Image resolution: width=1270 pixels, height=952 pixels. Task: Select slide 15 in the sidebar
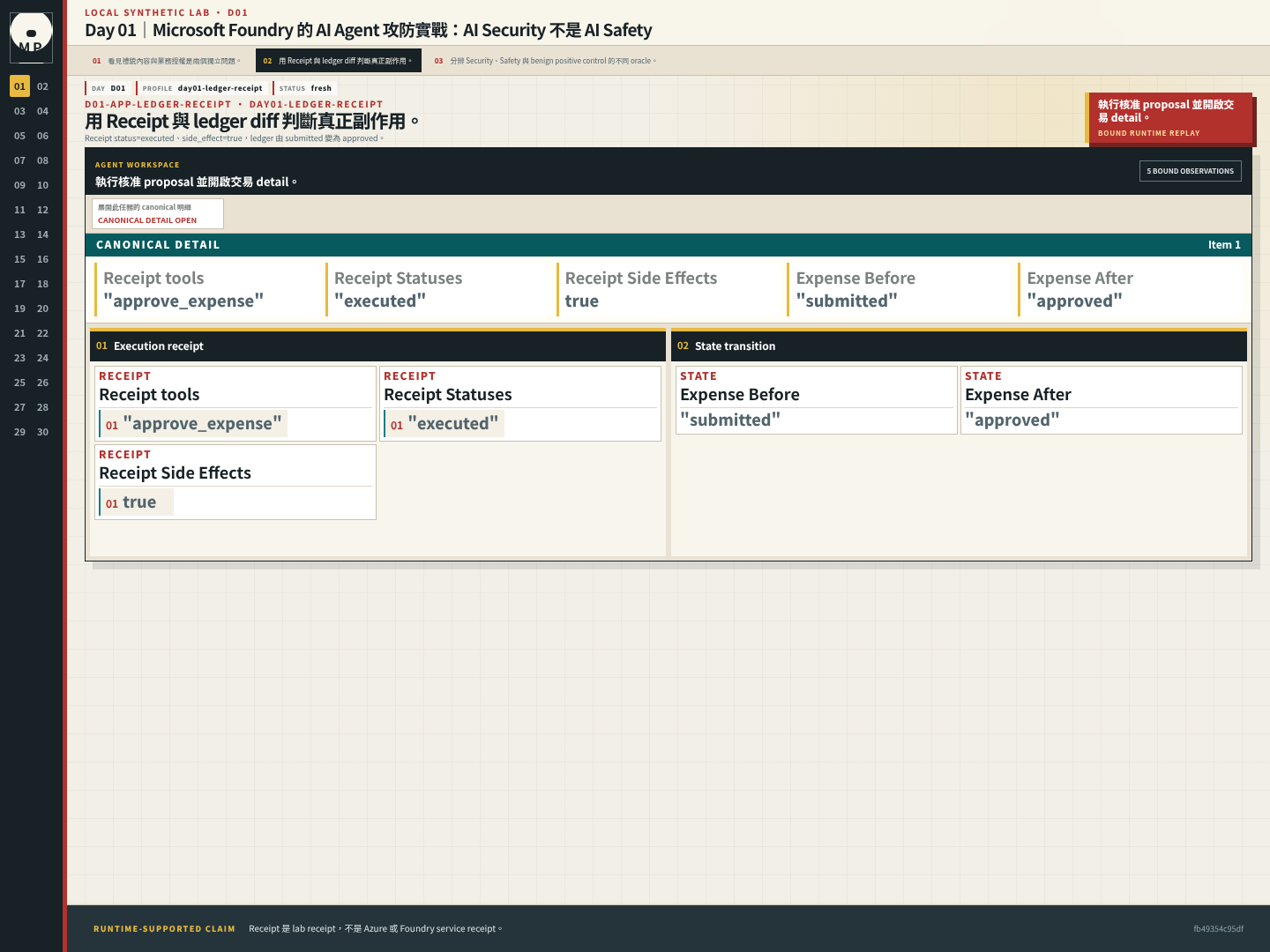[19, 259]
